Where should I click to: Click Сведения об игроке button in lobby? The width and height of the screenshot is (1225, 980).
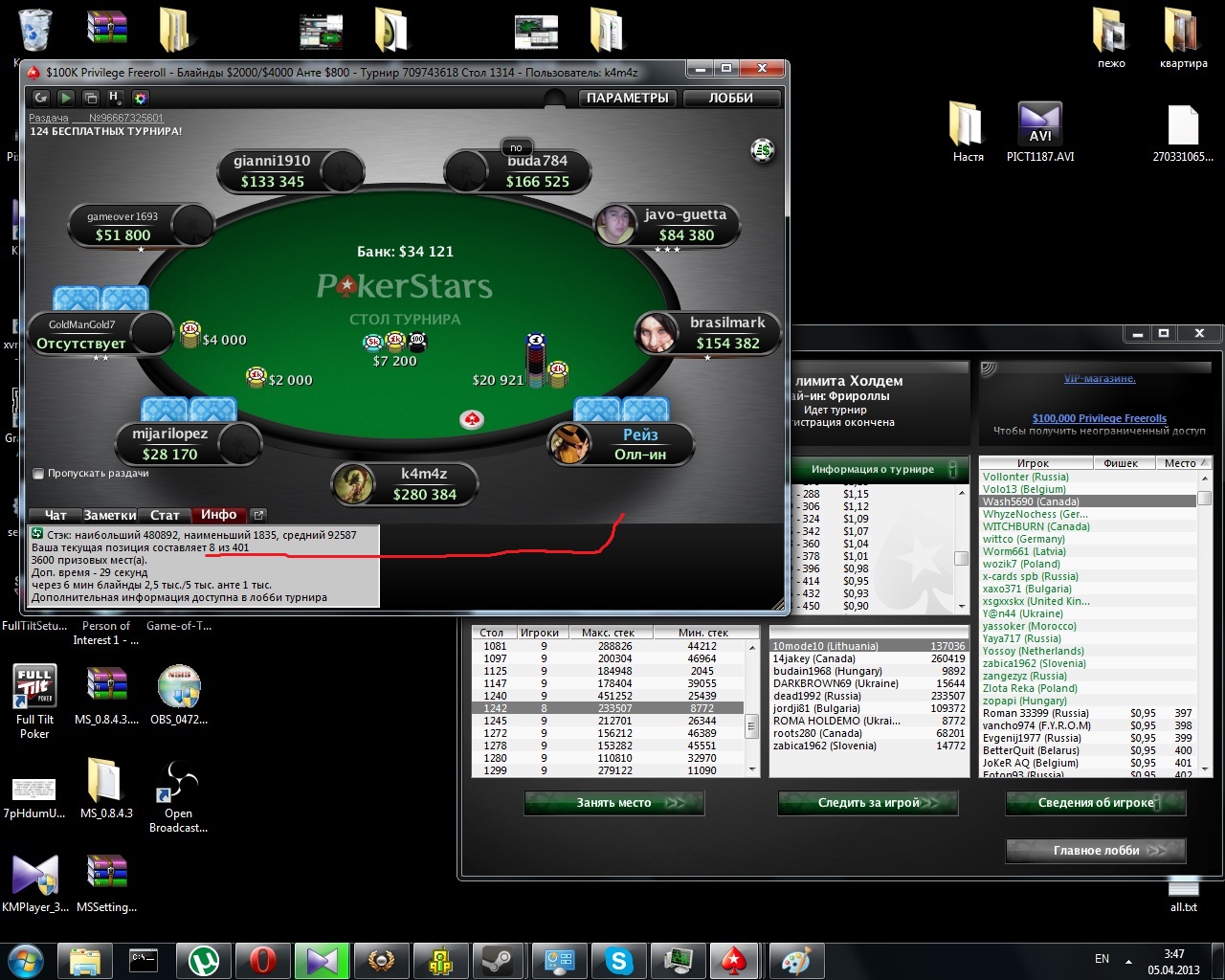pyautogui.click(x=1096, y=803)
